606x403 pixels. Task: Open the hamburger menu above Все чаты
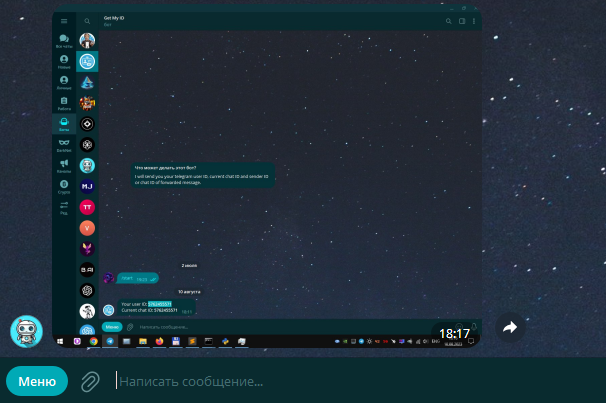point(64,20)
